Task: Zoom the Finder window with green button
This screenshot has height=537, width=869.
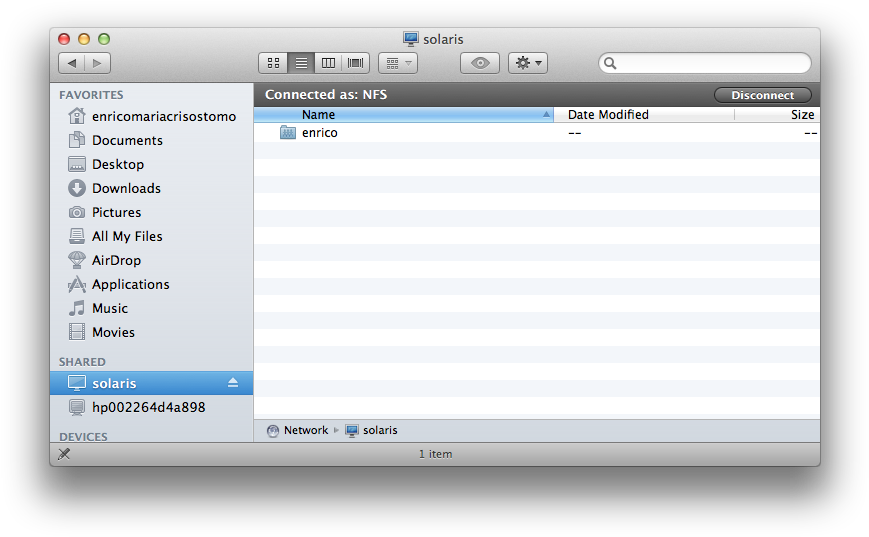Action: 104,39
